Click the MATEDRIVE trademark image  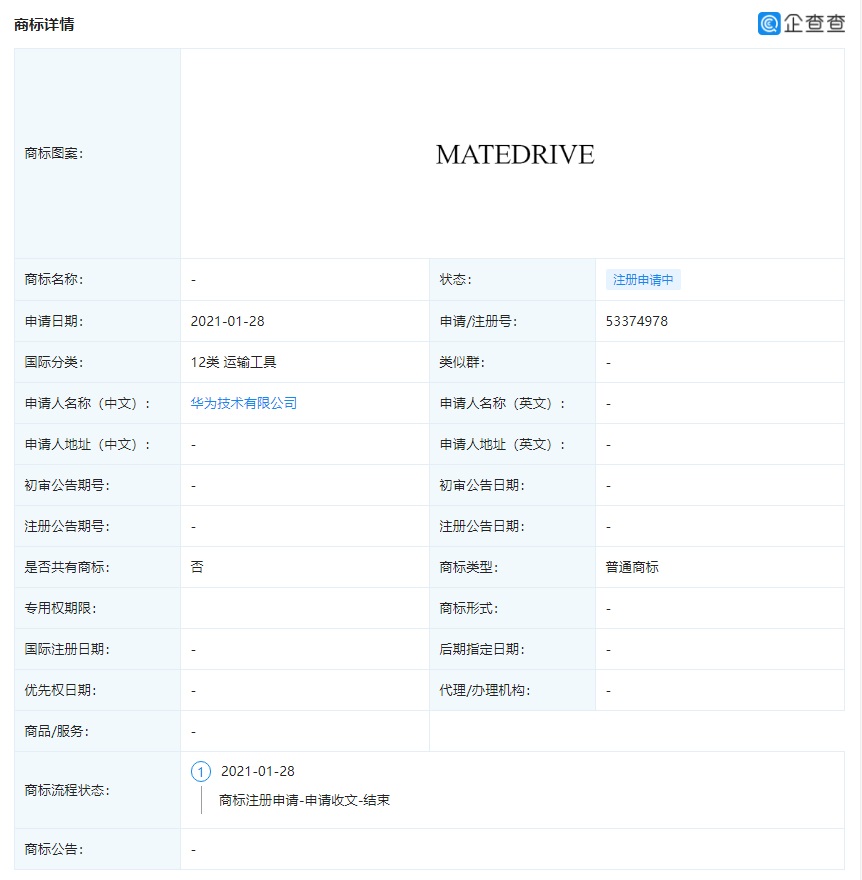[514, 154]
